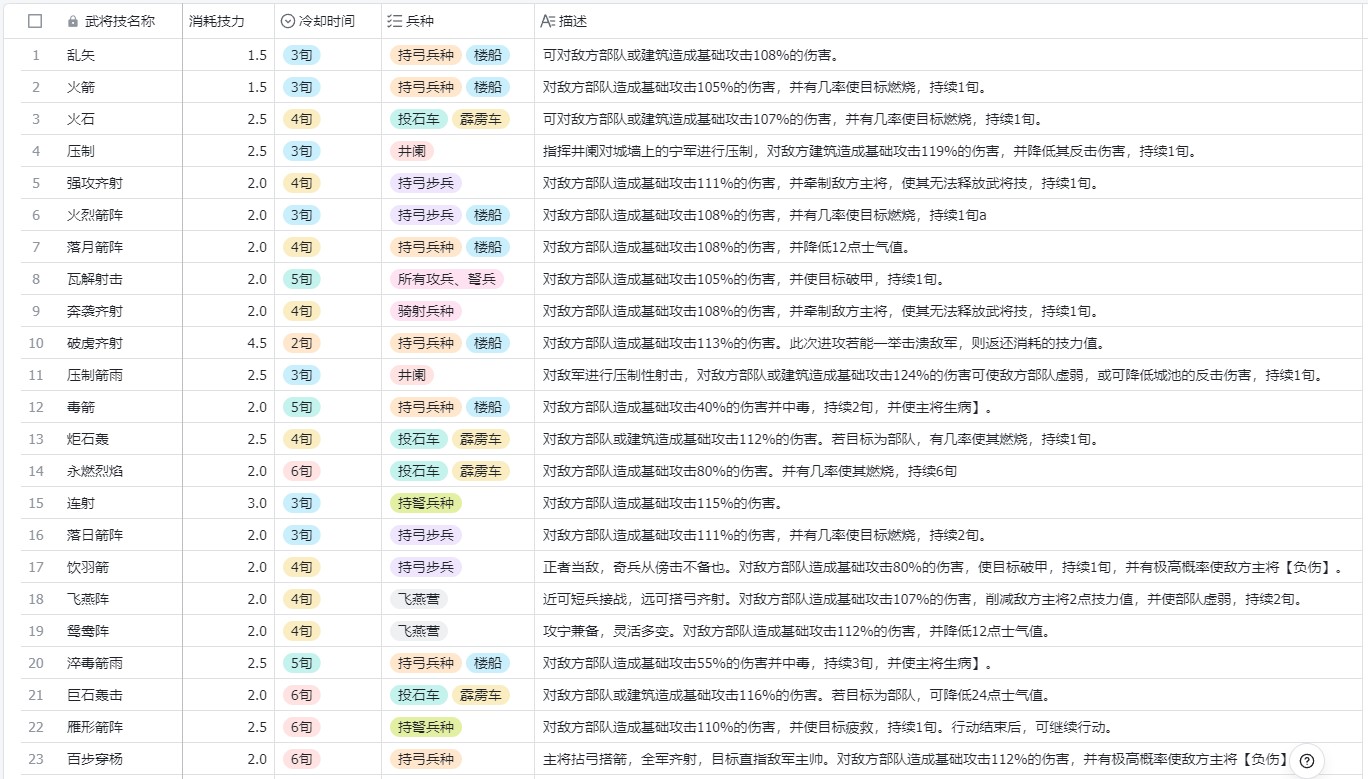Click the single-select icon in 冷却时间 header
Image resolution: width=1368 pixels, height=779 pixels.
click(x=288, y=21)
